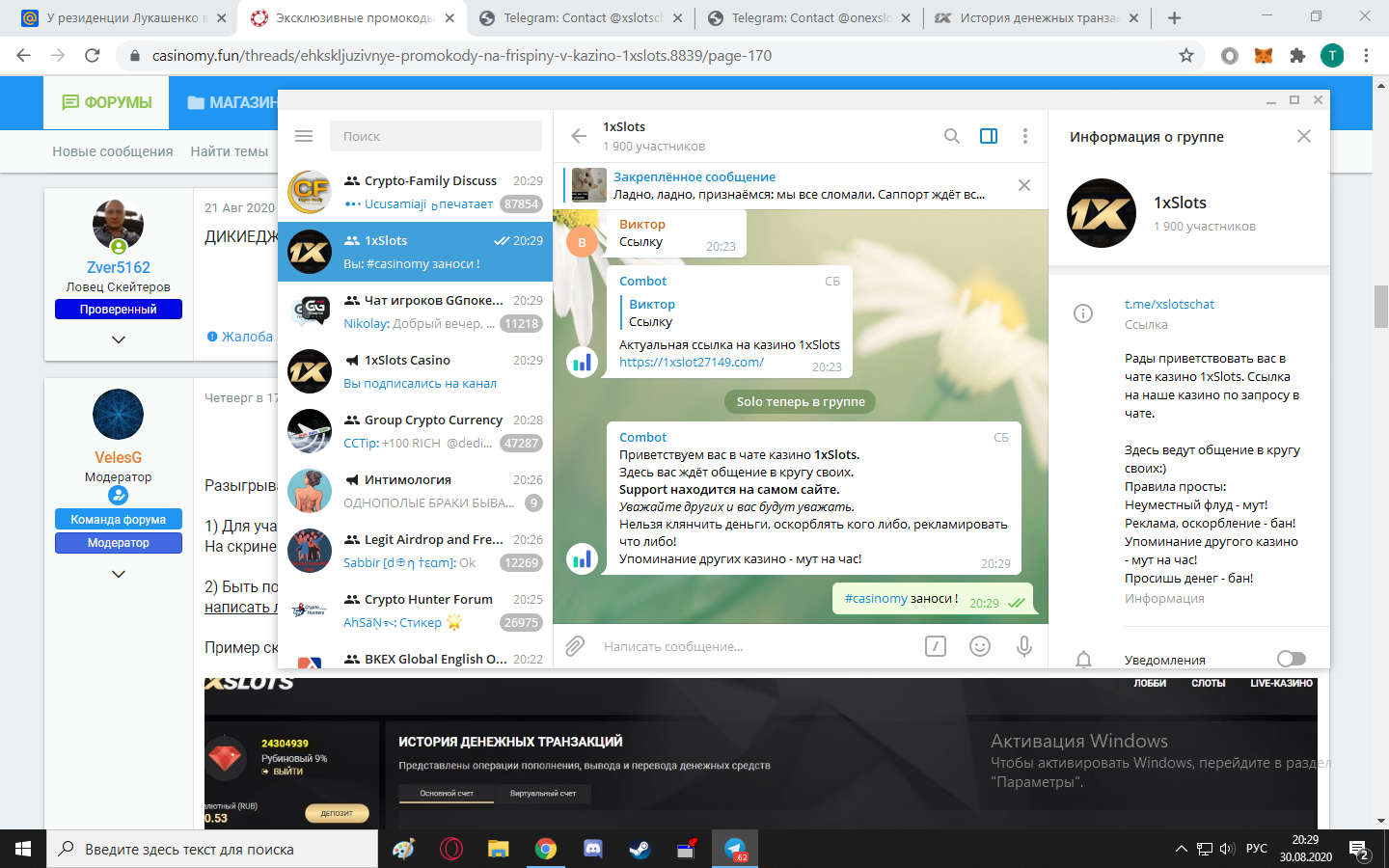Open the Legit Airdrop and Fre... chat
This screenshot has width=1389, height=868.
click(415, 551)
